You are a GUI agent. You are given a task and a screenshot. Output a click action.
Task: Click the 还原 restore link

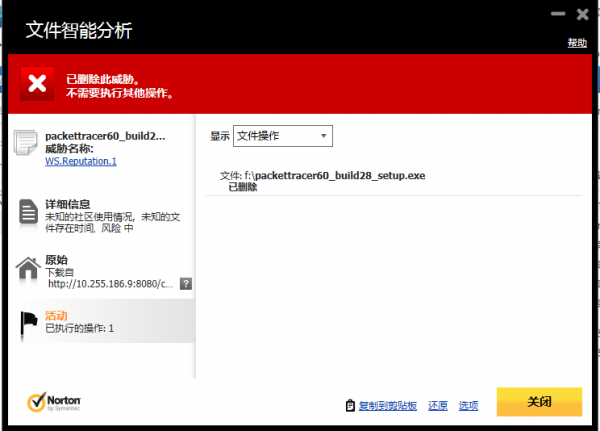[438, 405]
